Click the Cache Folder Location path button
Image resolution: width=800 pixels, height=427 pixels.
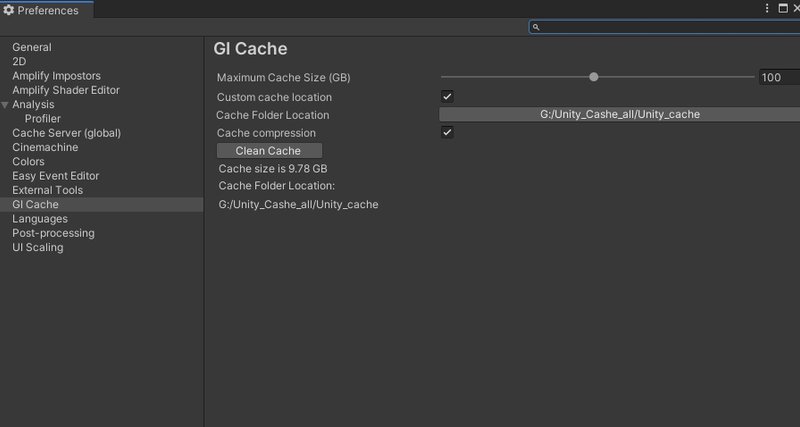click(x=619, y=114)
